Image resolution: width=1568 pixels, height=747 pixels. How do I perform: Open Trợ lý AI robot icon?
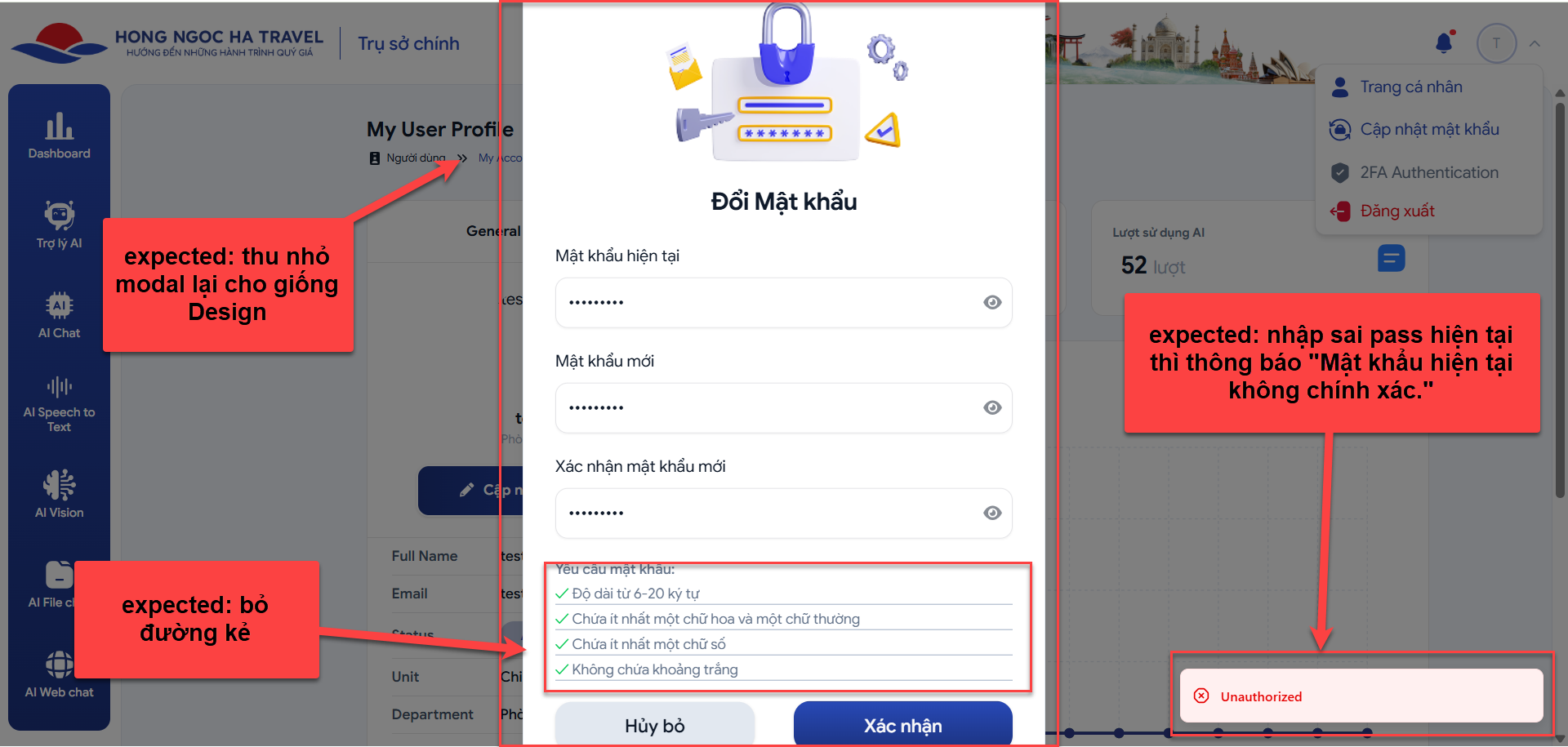(59, 216)
